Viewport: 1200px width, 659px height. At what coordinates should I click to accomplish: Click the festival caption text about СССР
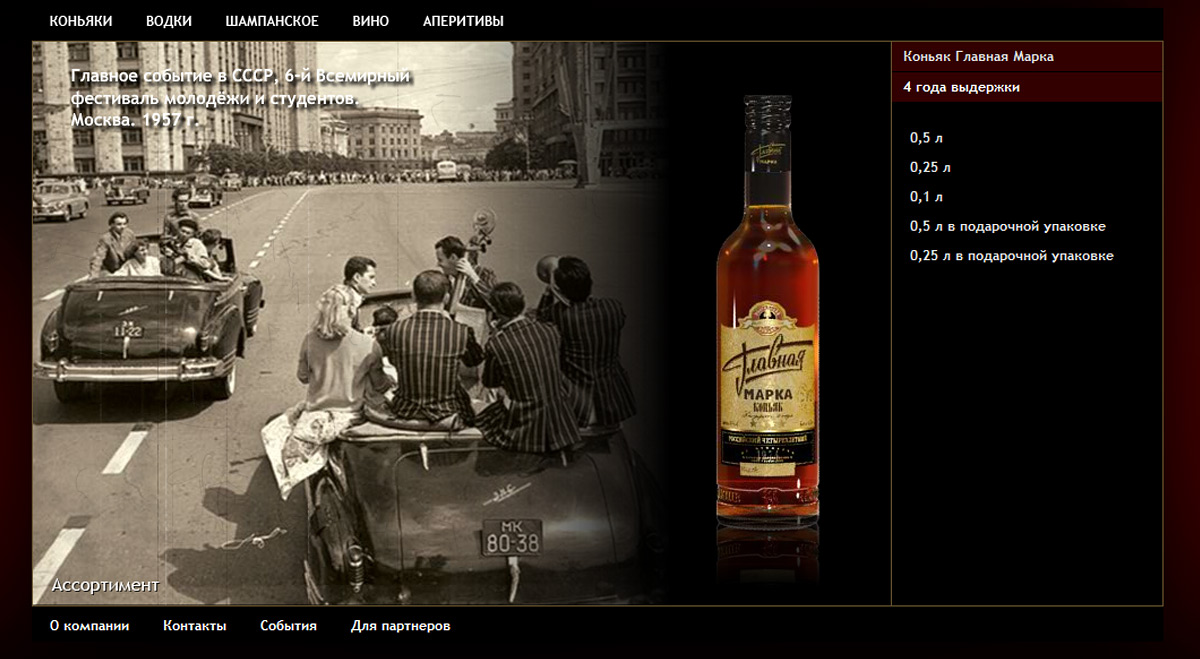pyautogui.click(x=241, y=98)
